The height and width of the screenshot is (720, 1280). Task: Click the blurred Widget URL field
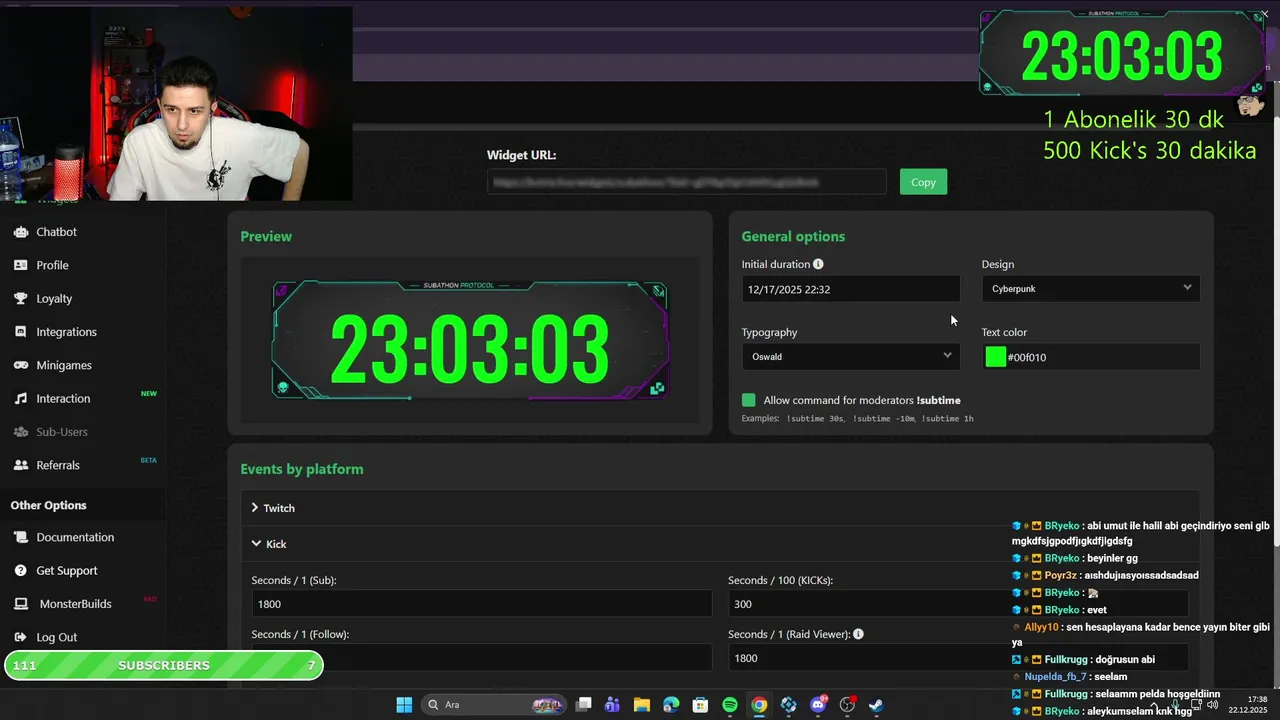point(687,182)
